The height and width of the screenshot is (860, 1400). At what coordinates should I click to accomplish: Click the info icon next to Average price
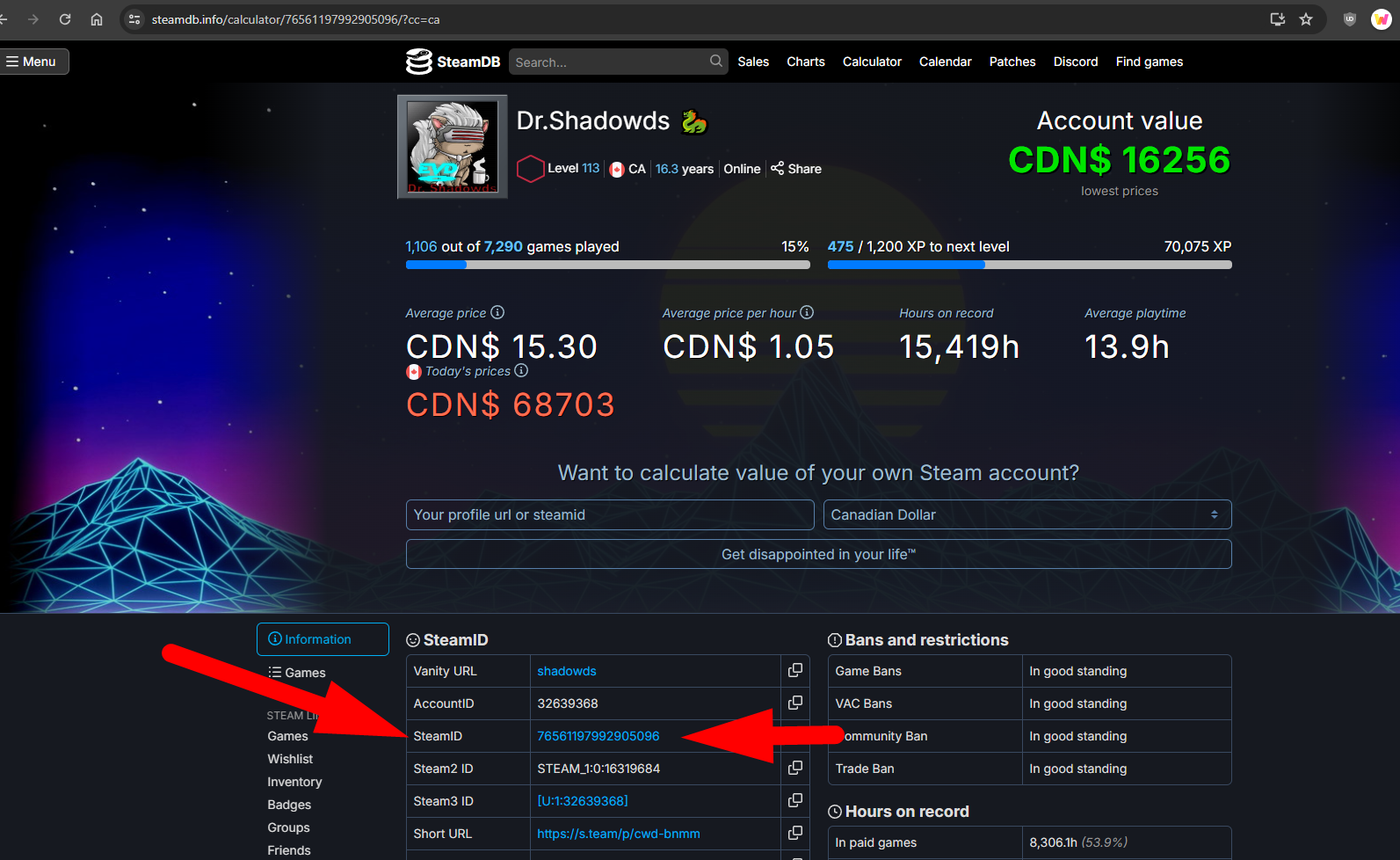point(497,312)
